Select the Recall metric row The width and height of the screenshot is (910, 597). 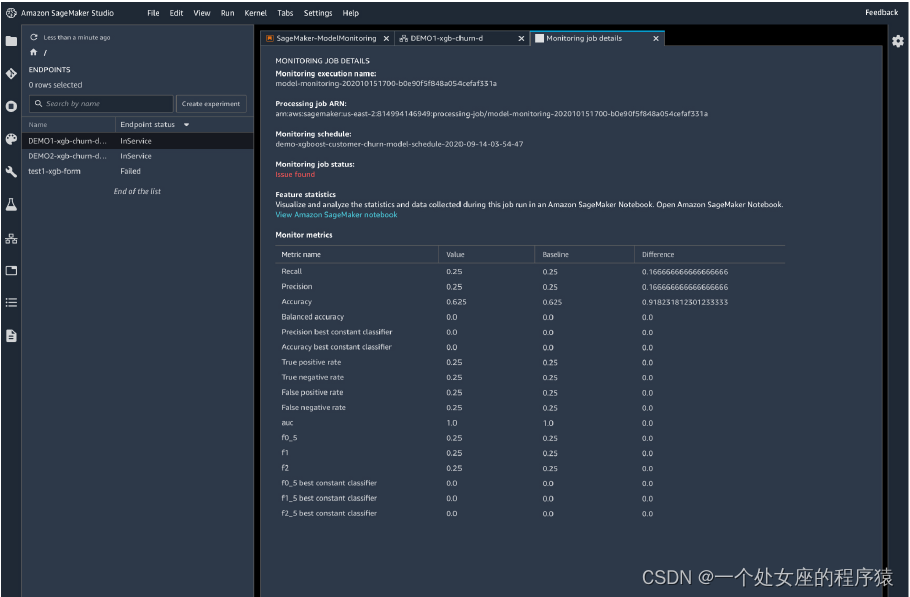pyautogui.click(x=530, y=272)
